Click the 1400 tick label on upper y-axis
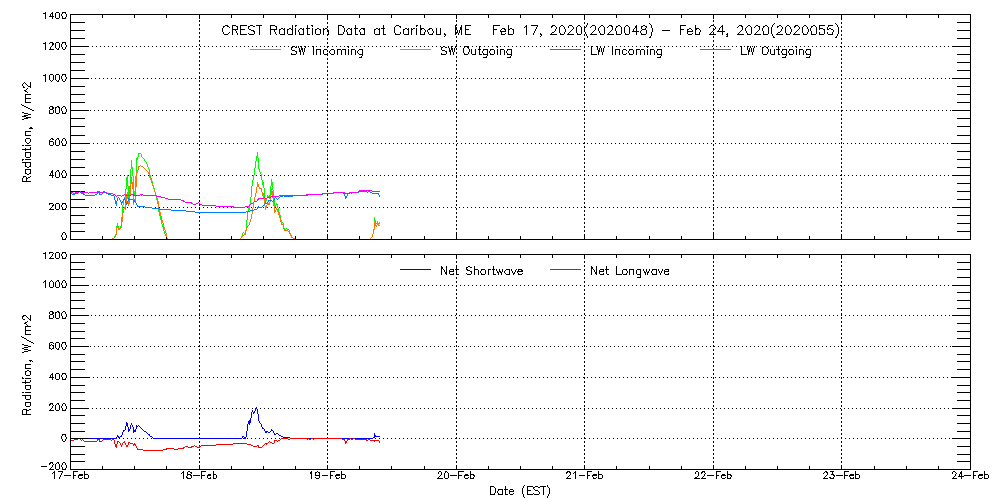This screenshot has width=1000, height=500. 52,18
